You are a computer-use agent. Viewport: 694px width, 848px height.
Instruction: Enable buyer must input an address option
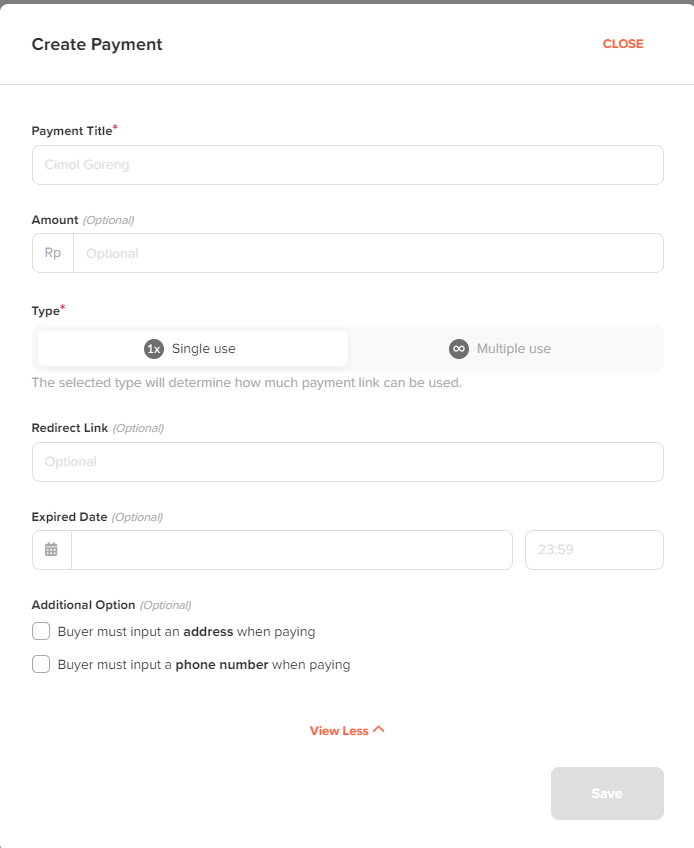(x=41, y=631)
